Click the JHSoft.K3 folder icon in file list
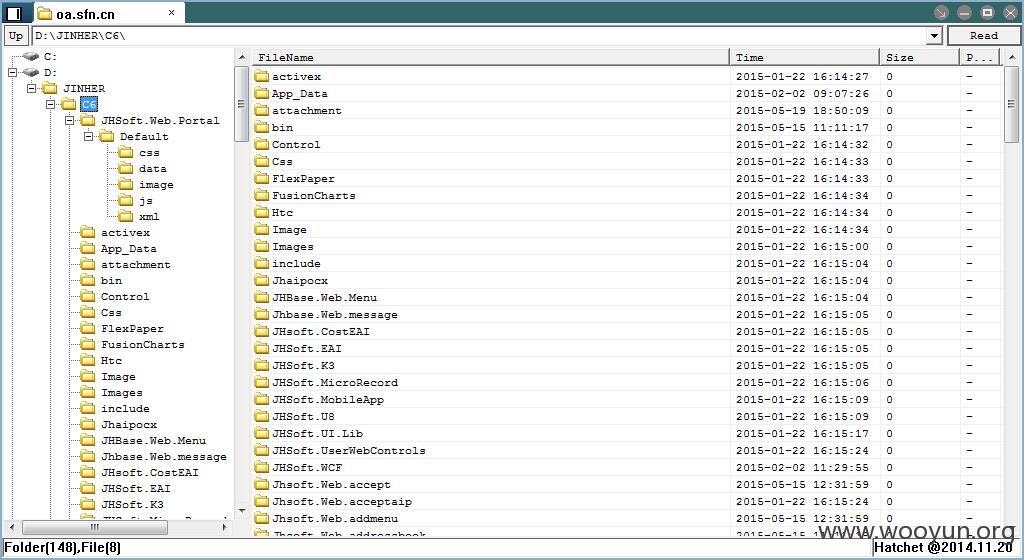Screen dimensions: 1024x560 [x=262, y=365]
